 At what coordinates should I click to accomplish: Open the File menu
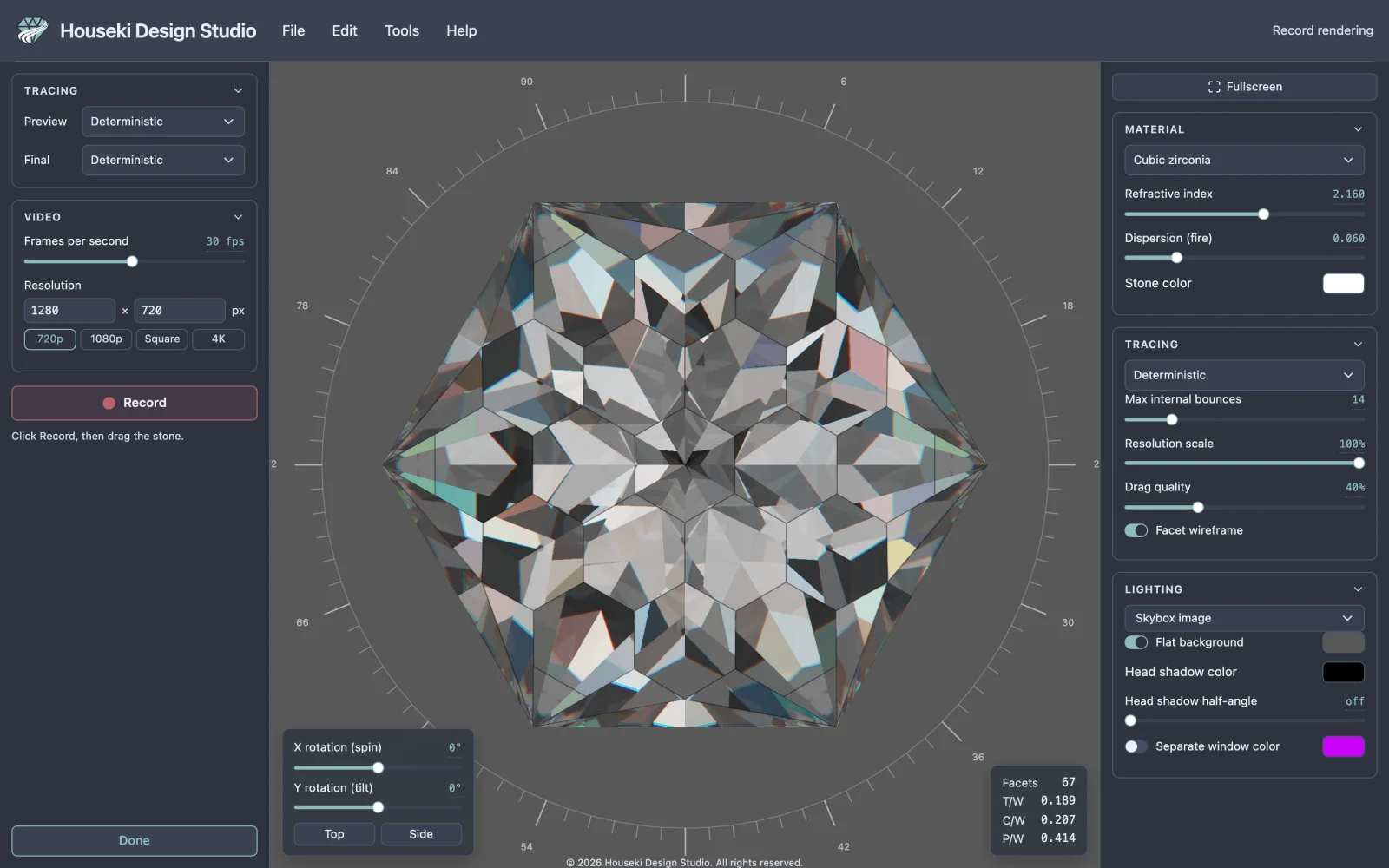pyautogui.click(x=293, y=30)
